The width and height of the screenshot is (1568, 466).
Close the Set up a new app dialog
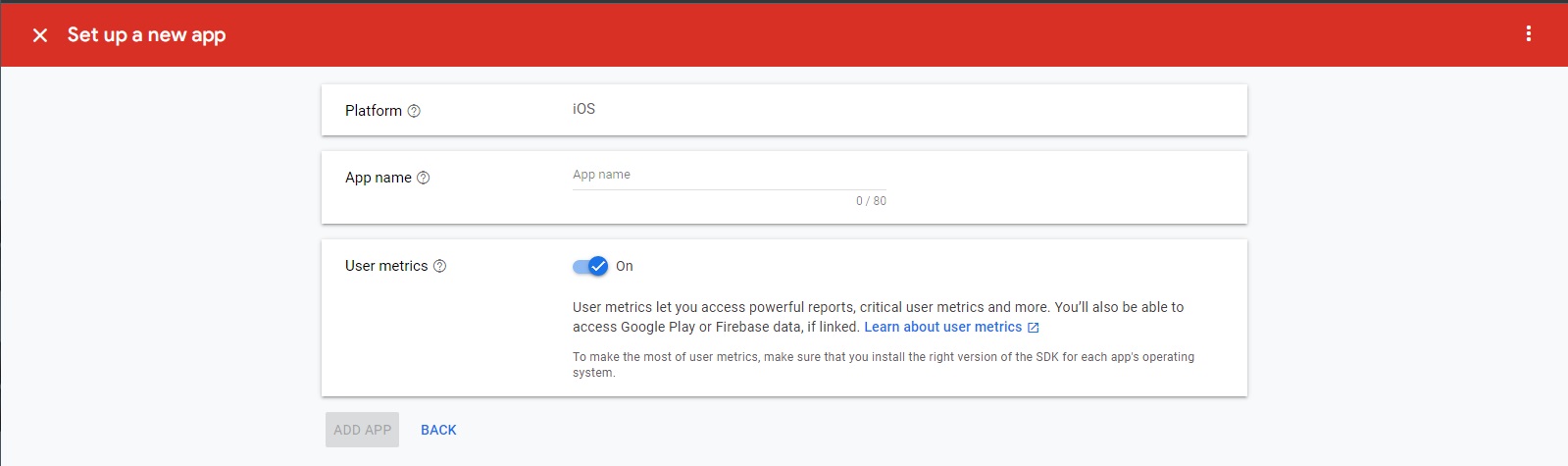(x=40, y=35)
